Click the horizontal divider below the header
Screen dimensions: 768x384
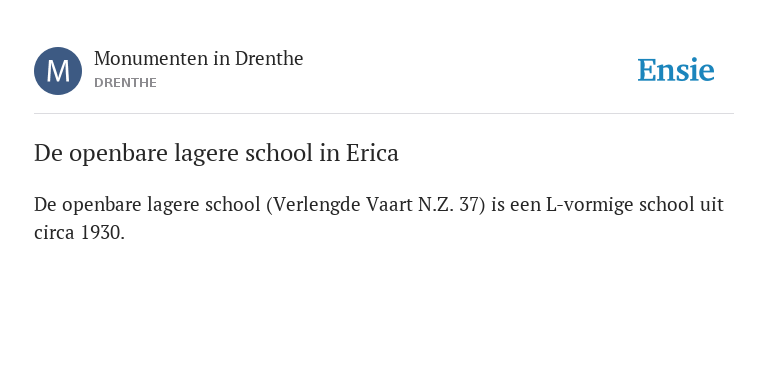(384, 114)
